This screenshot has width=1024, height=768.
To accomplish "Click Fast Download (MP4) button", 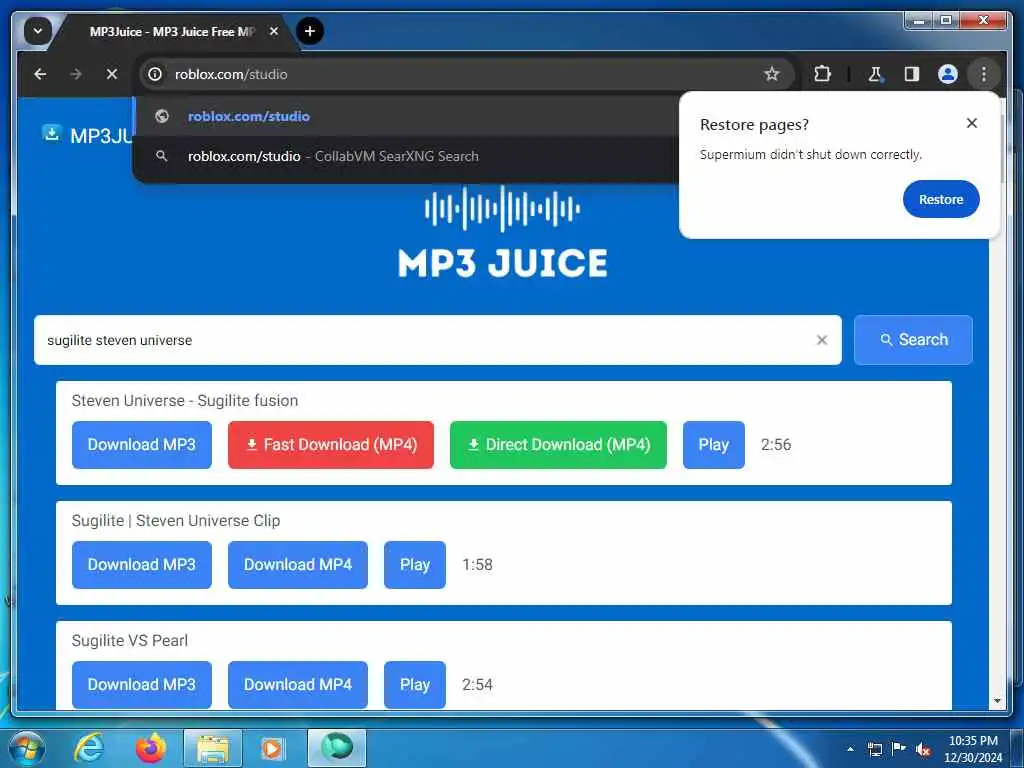I will (x=330, y=445).
